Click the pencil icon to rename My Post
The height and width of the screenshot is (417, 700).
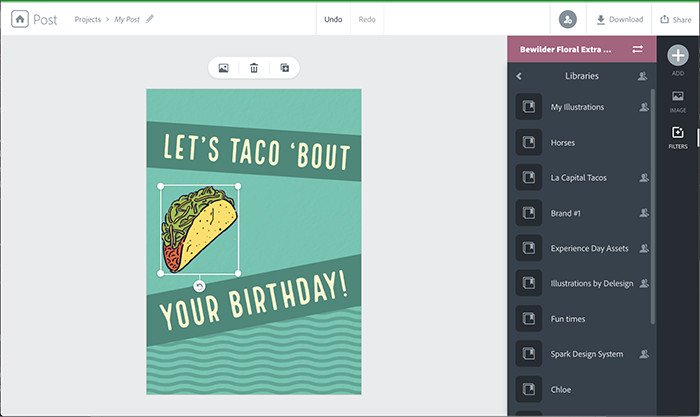pyautogui.click(x=150, y=19)
